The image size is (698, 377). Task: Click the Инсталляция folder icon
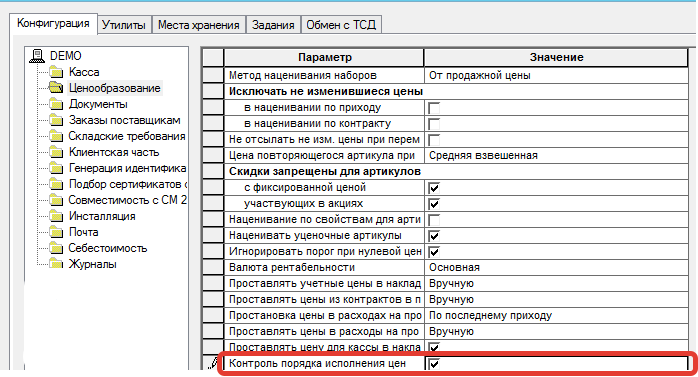click(56, 216)
